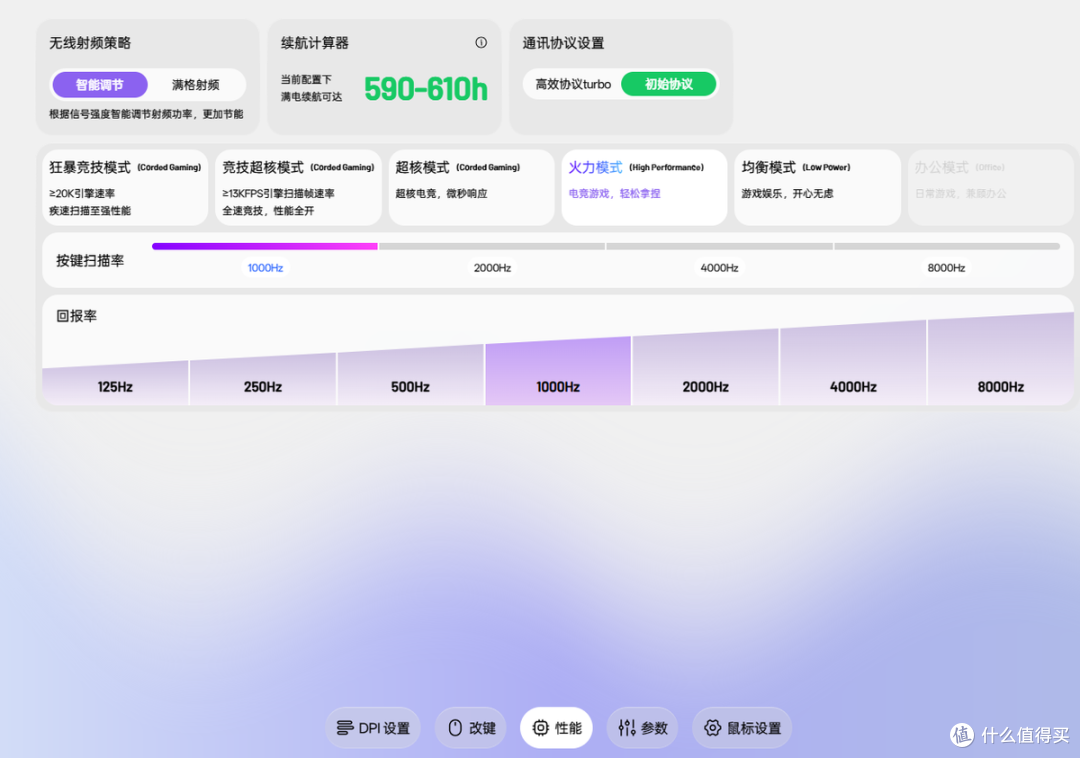Select 4000Hz polling rate block

click(853, 363)
